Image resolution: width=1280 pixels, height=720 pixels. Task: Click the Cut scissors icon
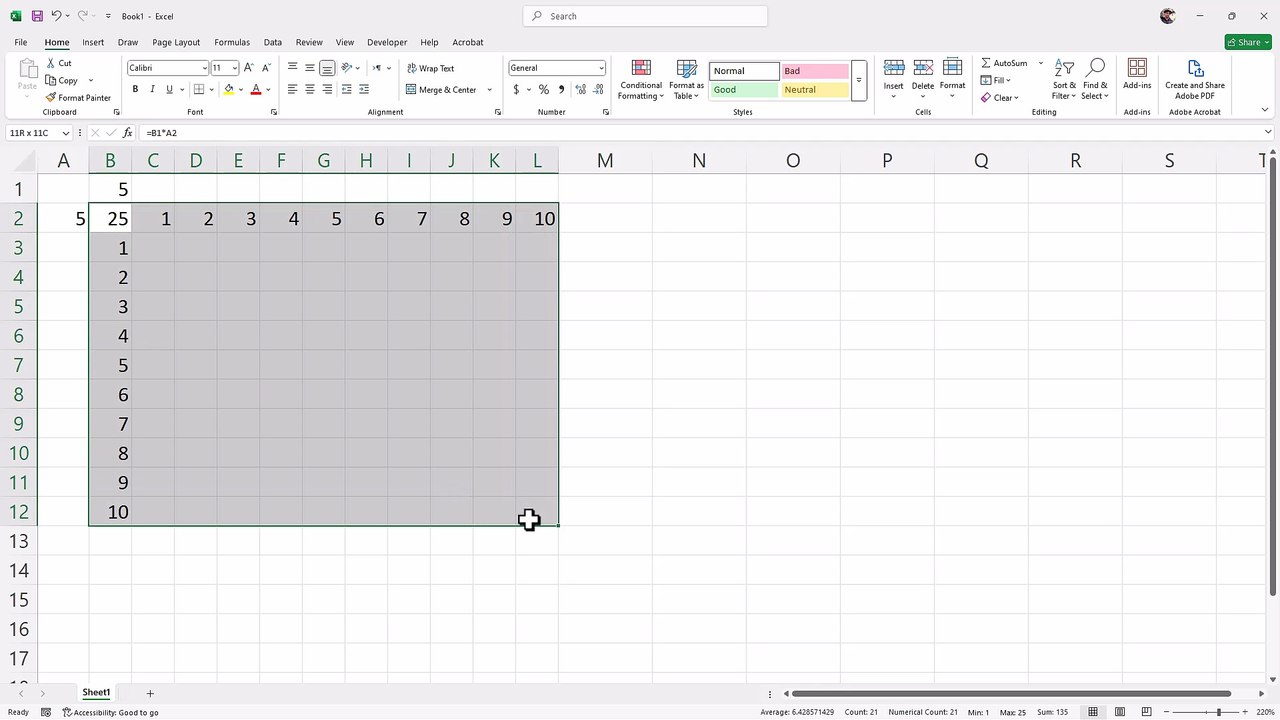point(51,63)
